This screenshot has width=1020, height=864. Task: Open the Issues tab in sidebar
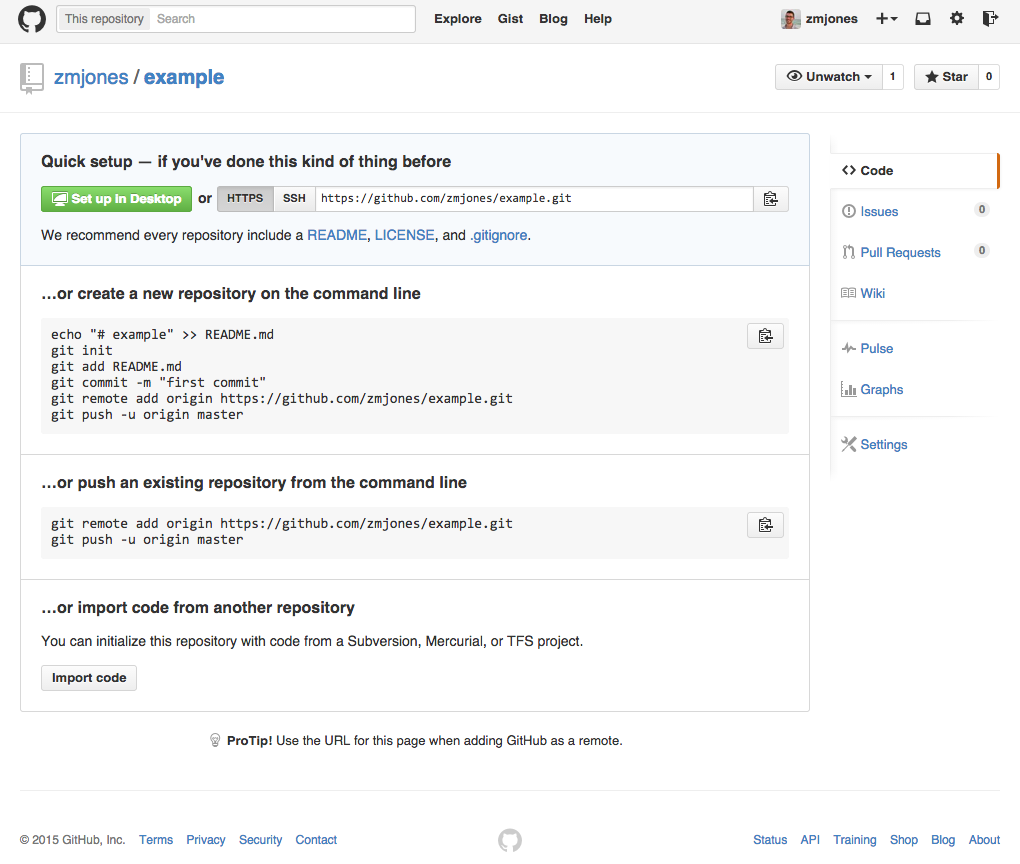879,212
